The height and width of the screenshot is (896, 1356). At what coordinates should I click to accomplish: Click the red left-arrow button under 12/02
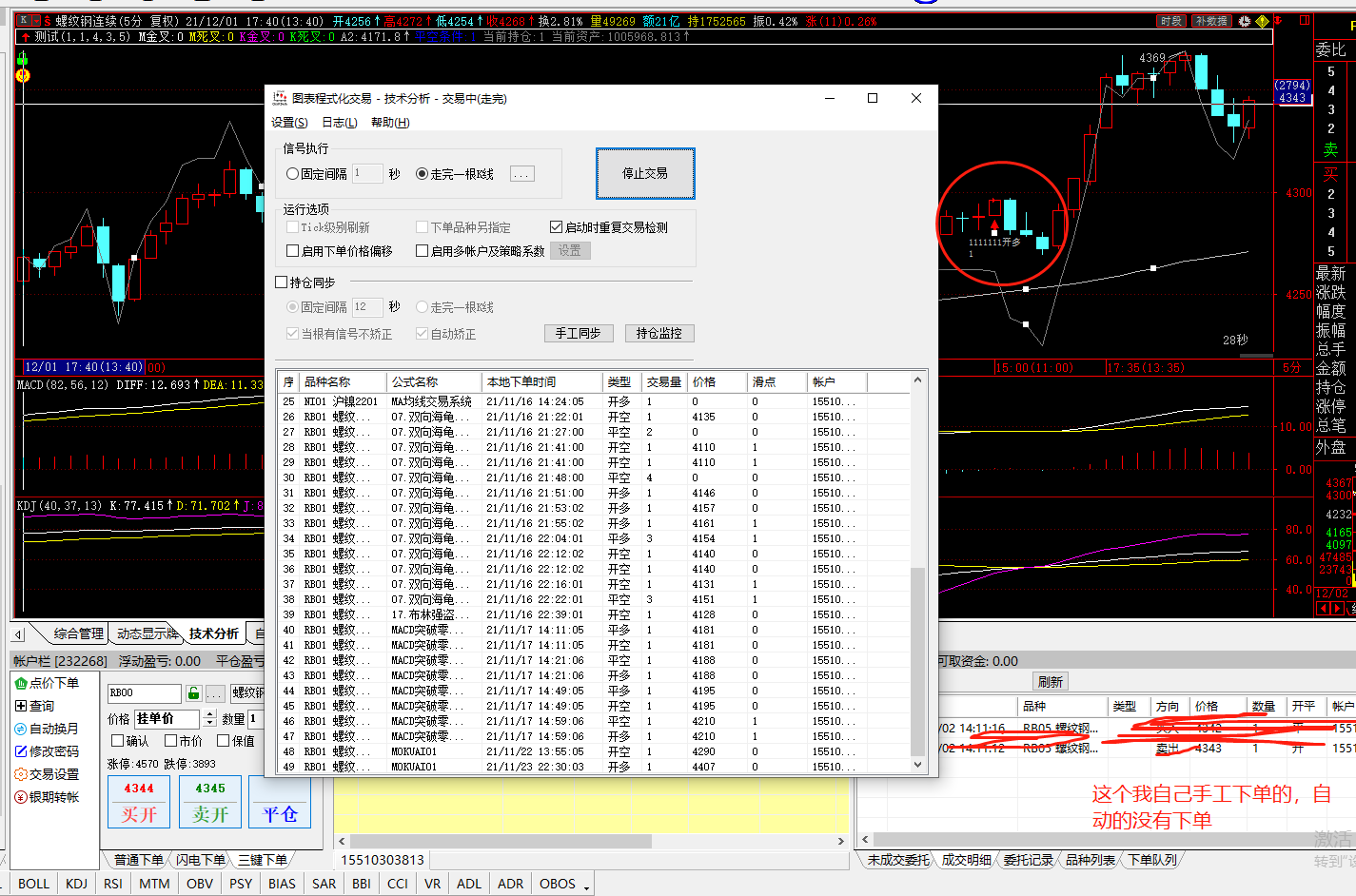pyautogui.click(x=1323, y=608)
